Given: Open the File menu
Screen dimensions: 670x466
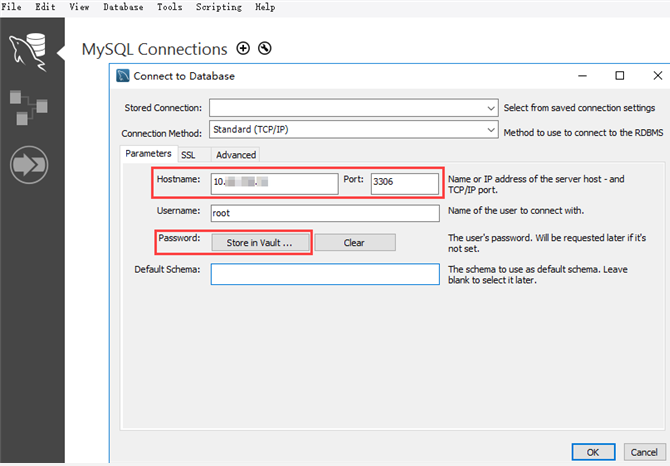Looking at the screenshot, I should pyautogui.click(x=11, y=7).
